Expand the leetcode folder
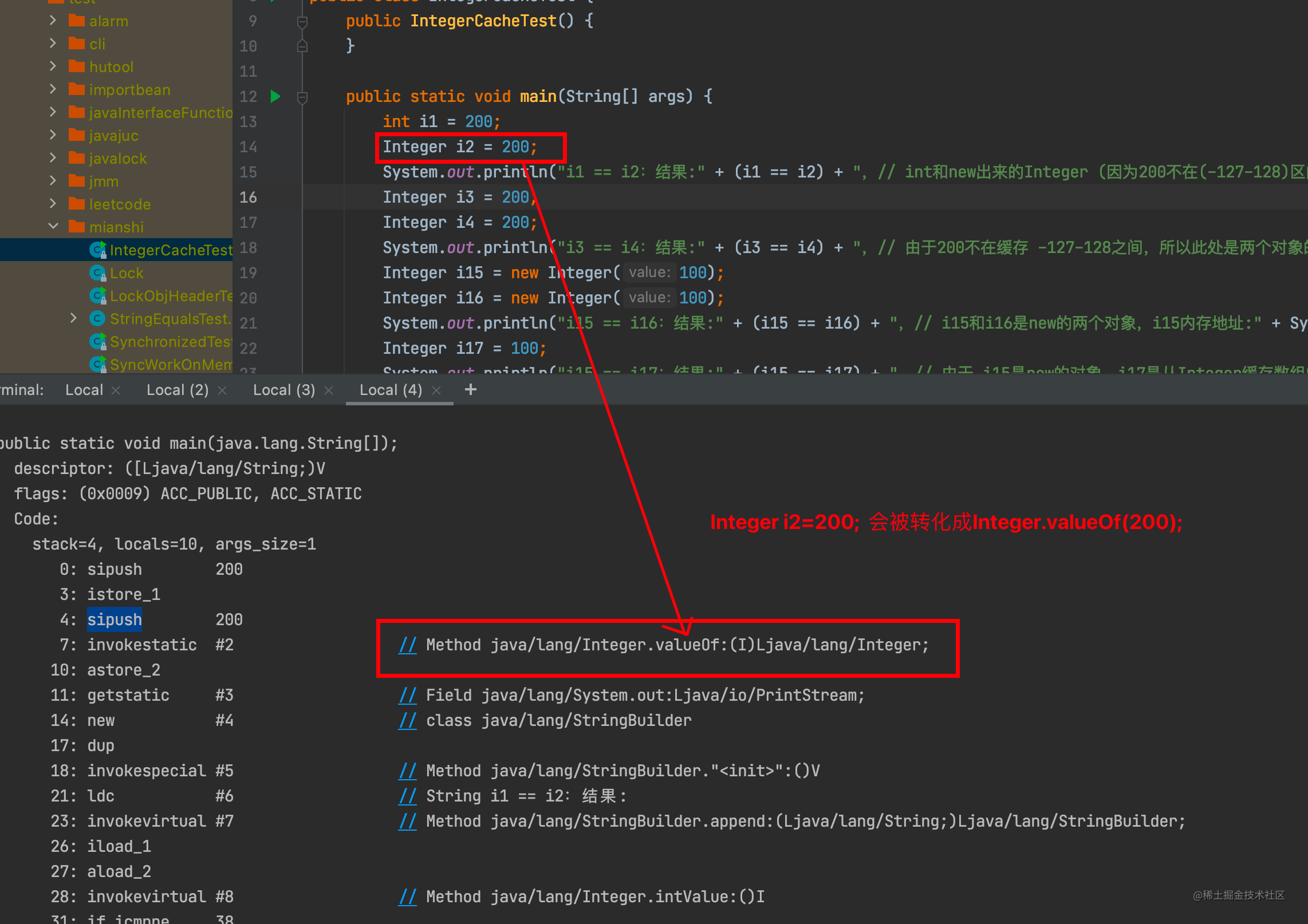The image size is (1308, 924). pyautogui.click(x=53, y=204)
